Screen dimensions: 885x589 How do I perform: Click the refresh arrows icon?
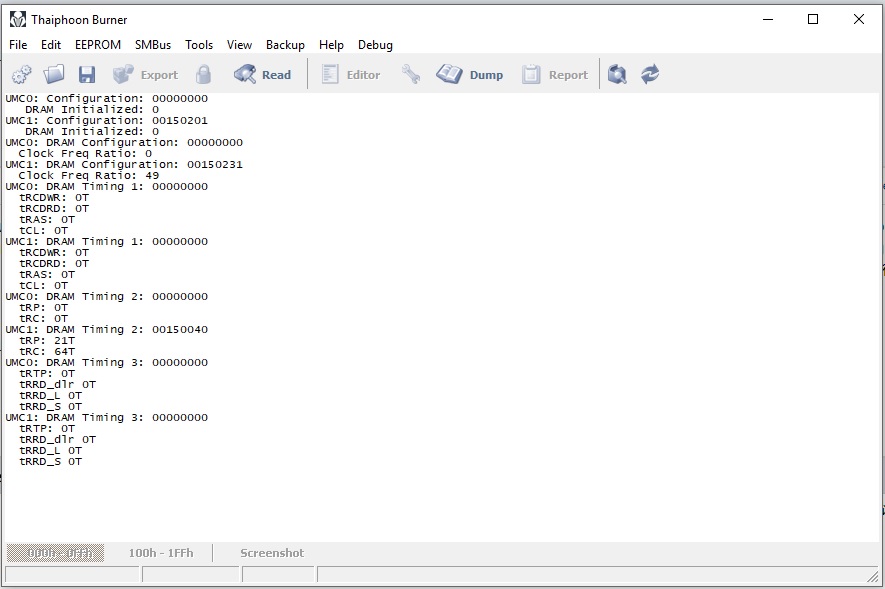pyautogui.click(x=650, y=74)
